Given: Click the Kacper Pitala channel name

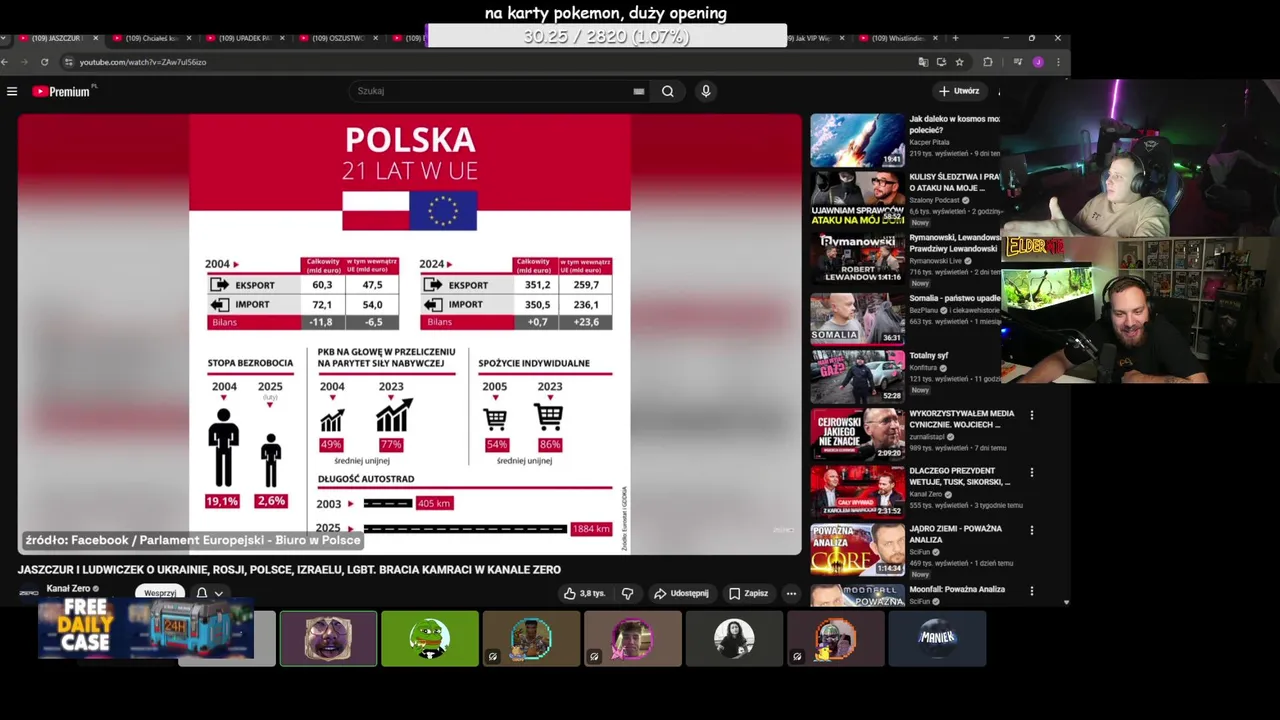Looking at the screenshot, I should [929, 142].
